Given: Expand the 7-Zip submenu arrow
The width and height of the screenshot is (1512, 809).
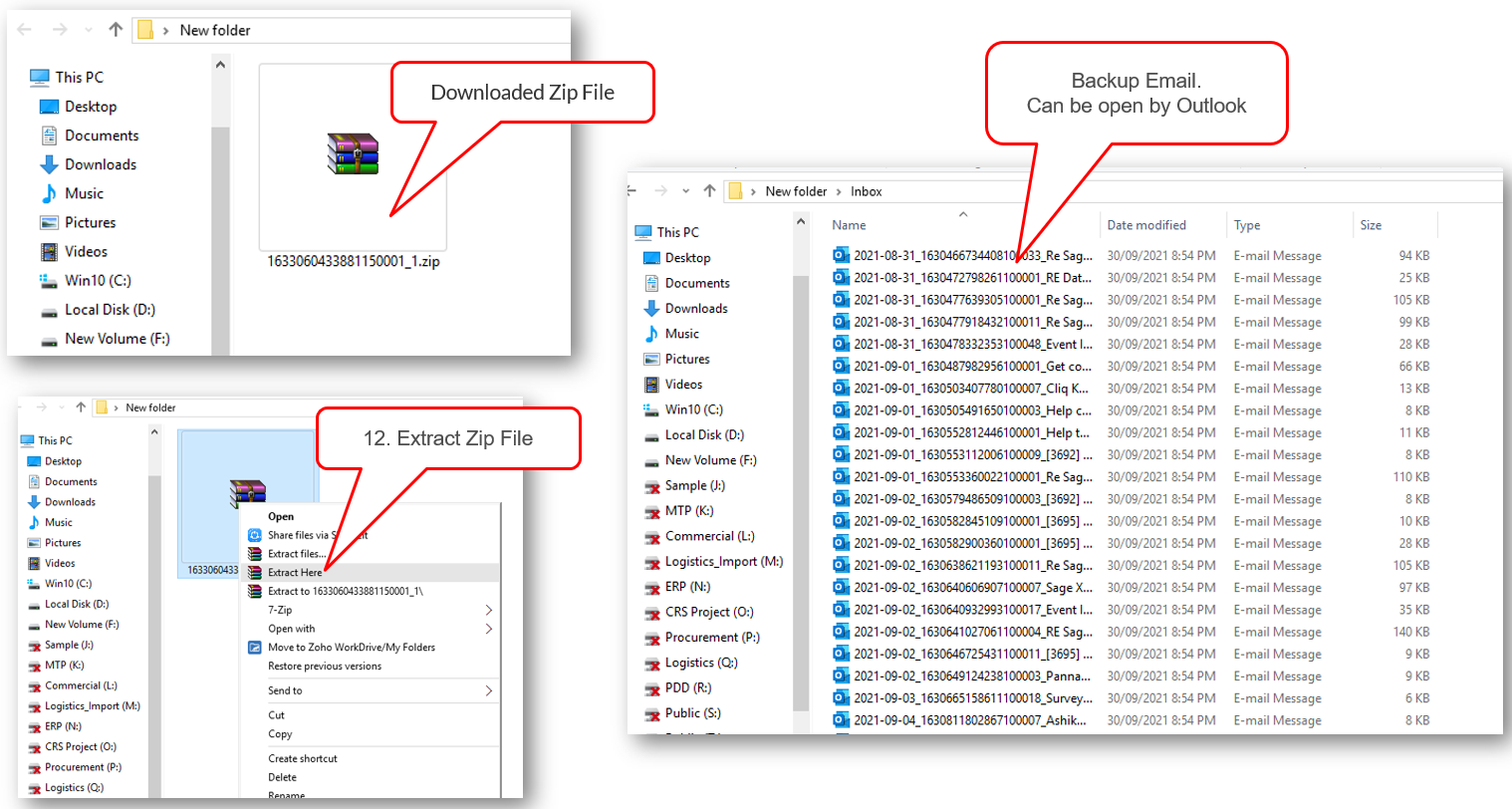Looking at the screenshot, I should pyautogui.click(x=488, y=610).
